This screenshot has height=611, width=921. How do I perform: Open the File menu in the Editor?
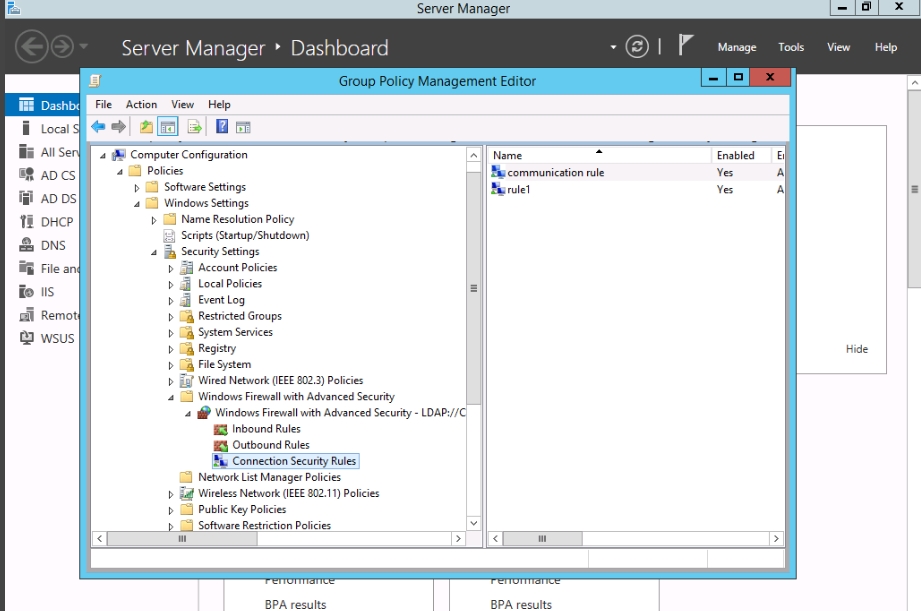pyautogui.click(x=103, y=104)
